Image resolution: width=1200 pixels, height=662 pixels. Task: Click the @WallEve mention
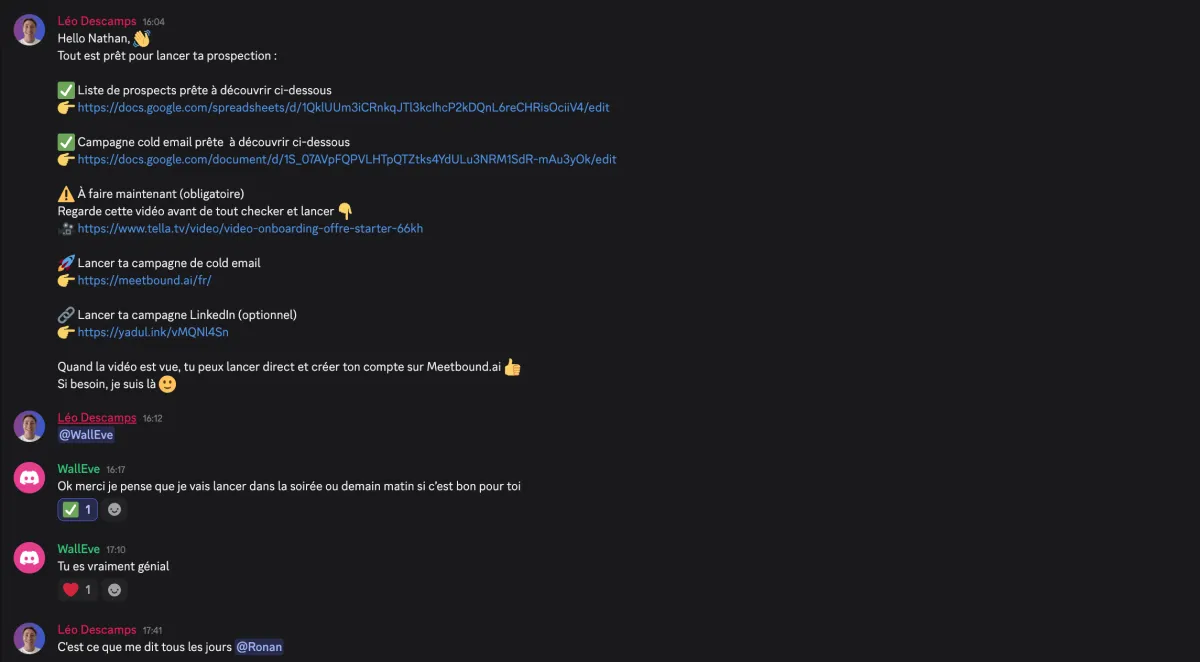(86, 435)
